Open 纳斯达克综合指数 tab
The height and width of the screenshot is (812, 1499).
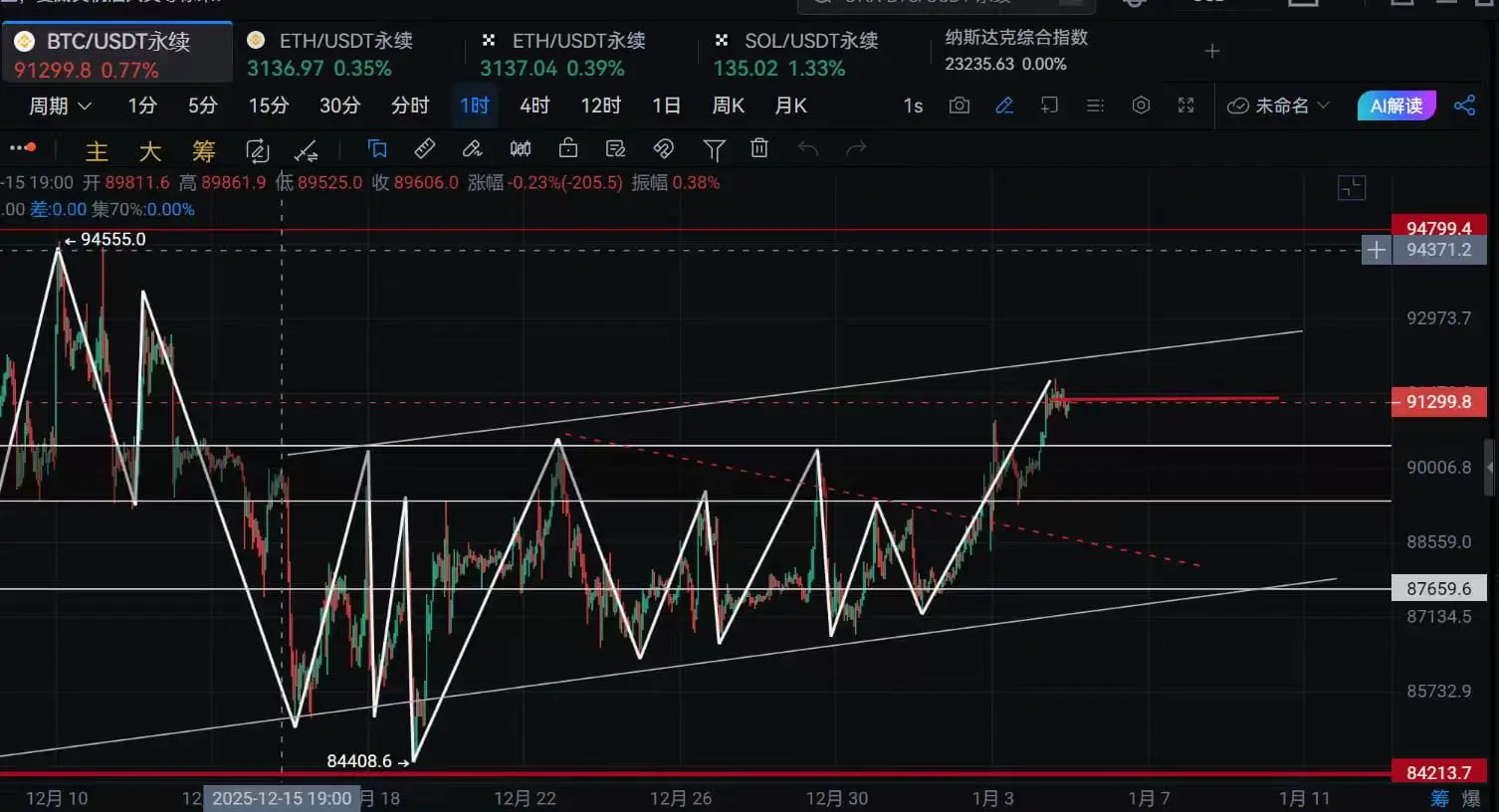pos(1016,50)
